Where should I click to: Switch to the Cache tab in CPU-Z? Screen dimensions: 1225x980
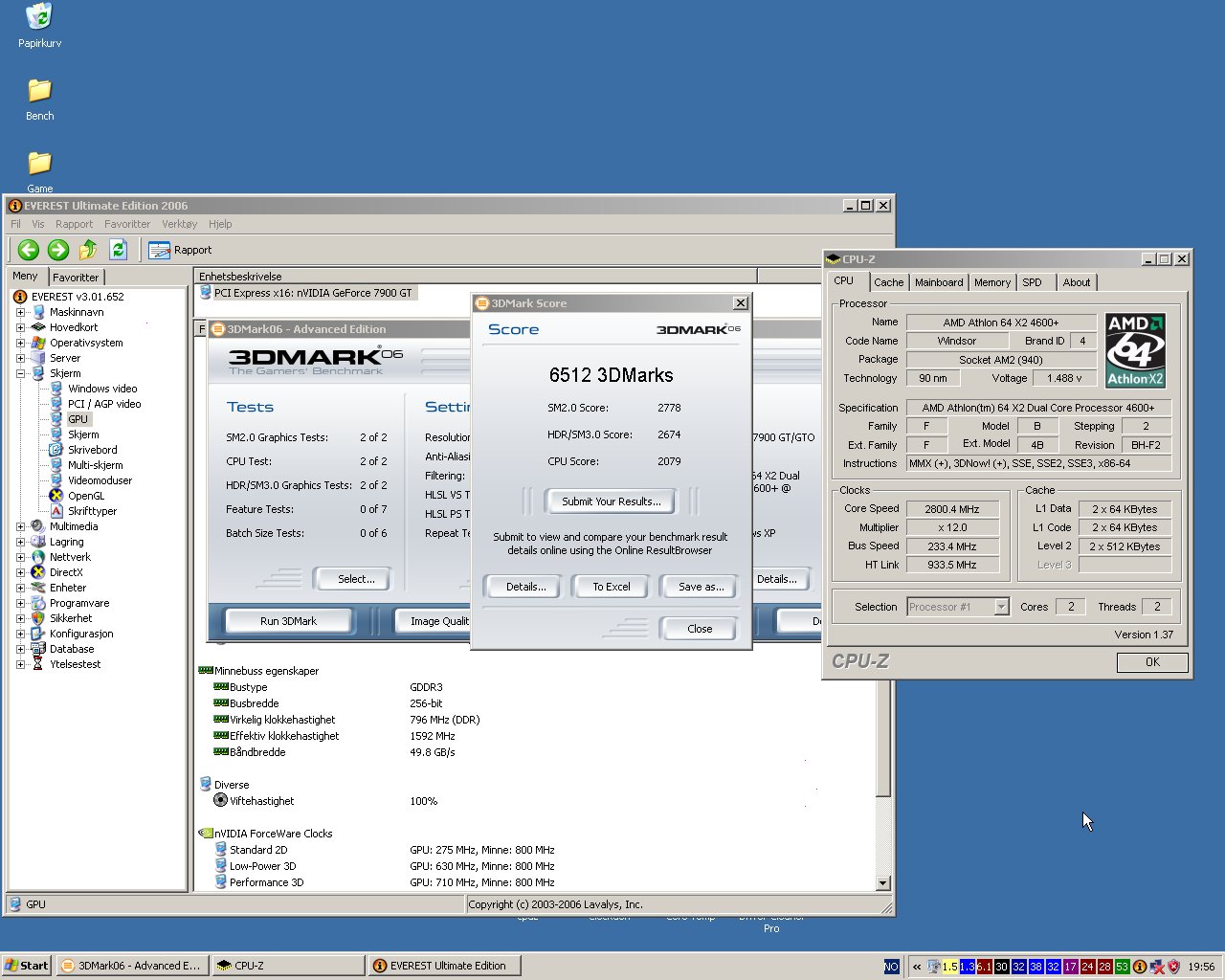[888, 282]
